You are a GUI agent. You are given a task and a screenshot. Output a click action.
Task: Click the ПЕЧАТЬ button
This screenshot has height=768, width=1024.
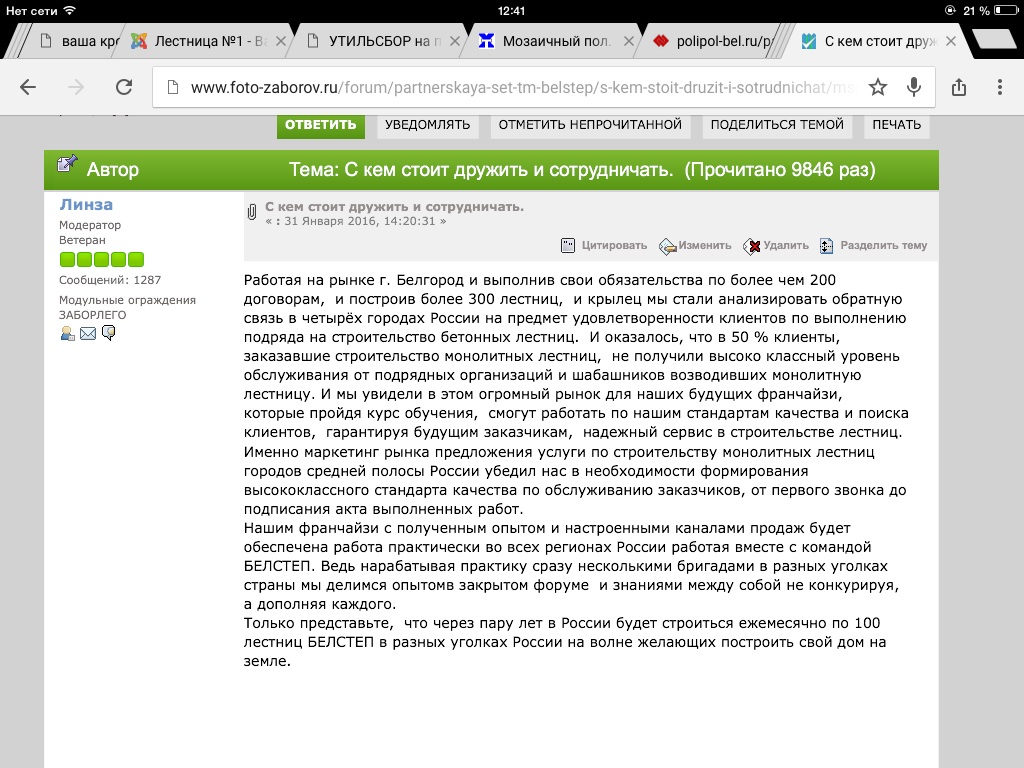[896, 125]
